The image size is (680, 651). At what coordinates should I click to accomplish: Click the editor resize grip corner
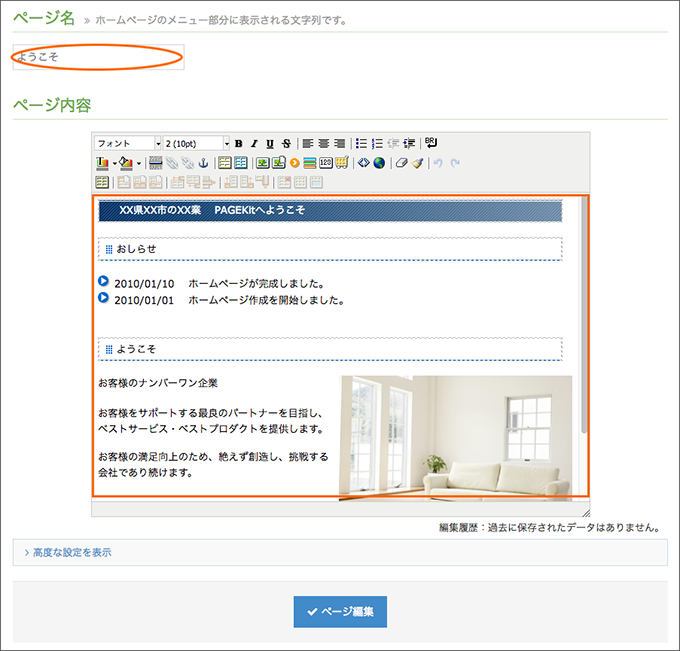585,513
